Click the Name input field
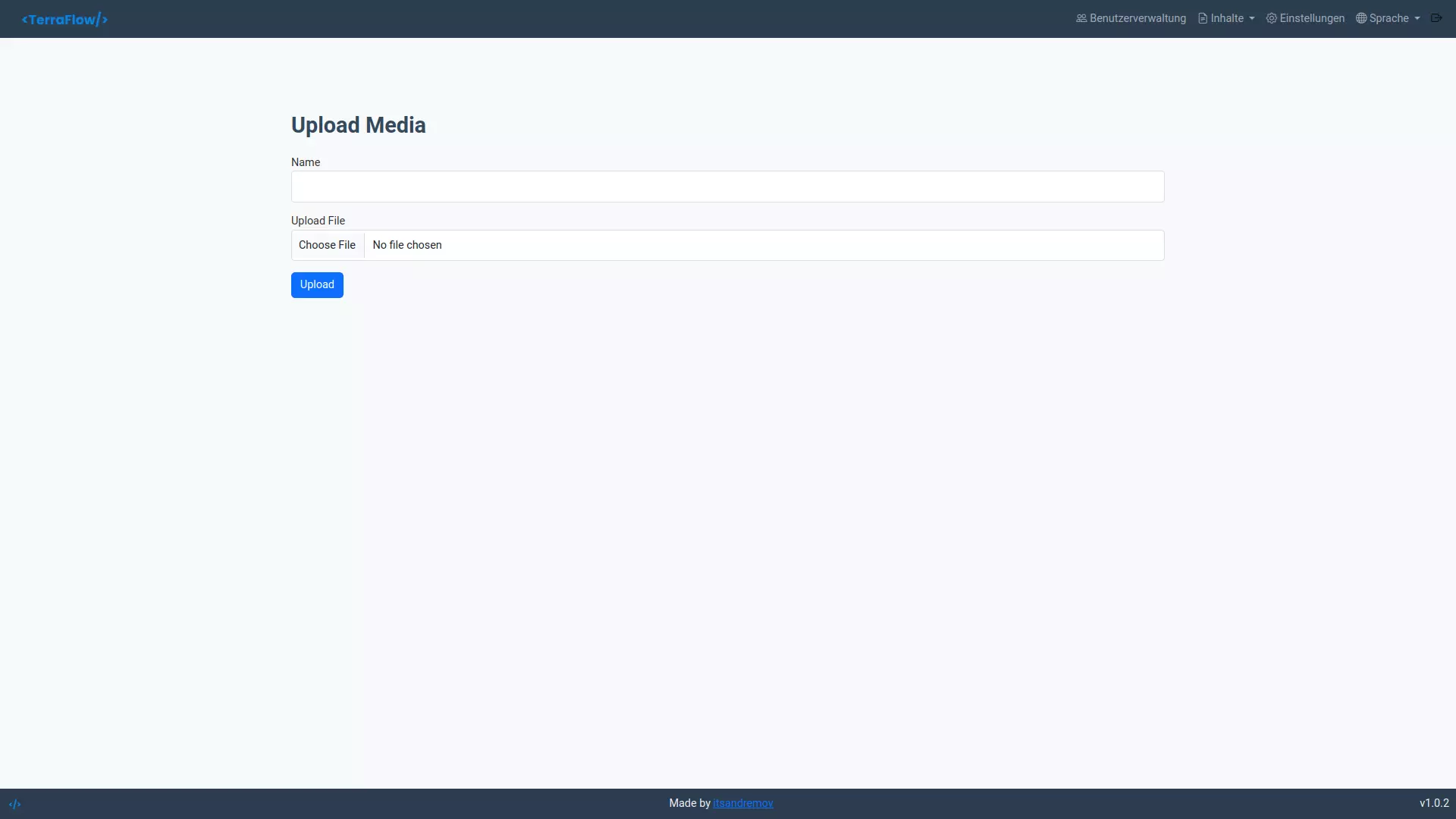 tap(727, 186)
